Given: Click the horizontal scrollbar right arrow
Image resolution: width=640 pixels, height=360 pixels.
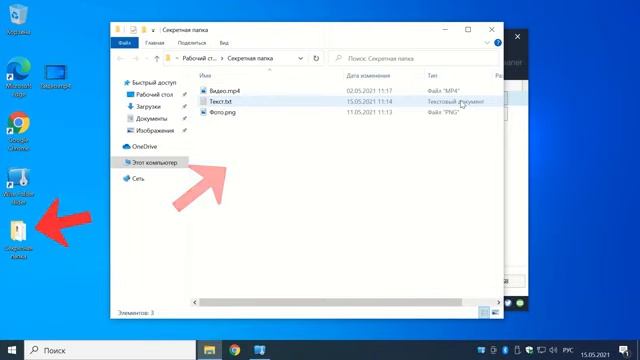Looking at the screenshot, I should tap(498, 302).
